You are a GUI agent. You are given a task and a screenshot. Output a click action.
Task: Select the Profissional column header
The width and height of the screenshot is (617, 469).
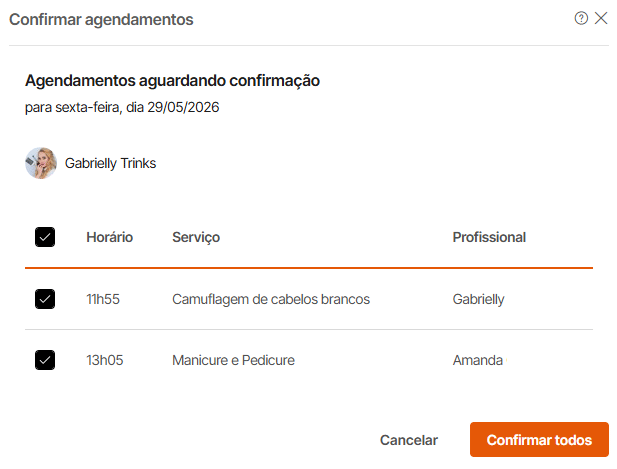[x=489, y=237]
